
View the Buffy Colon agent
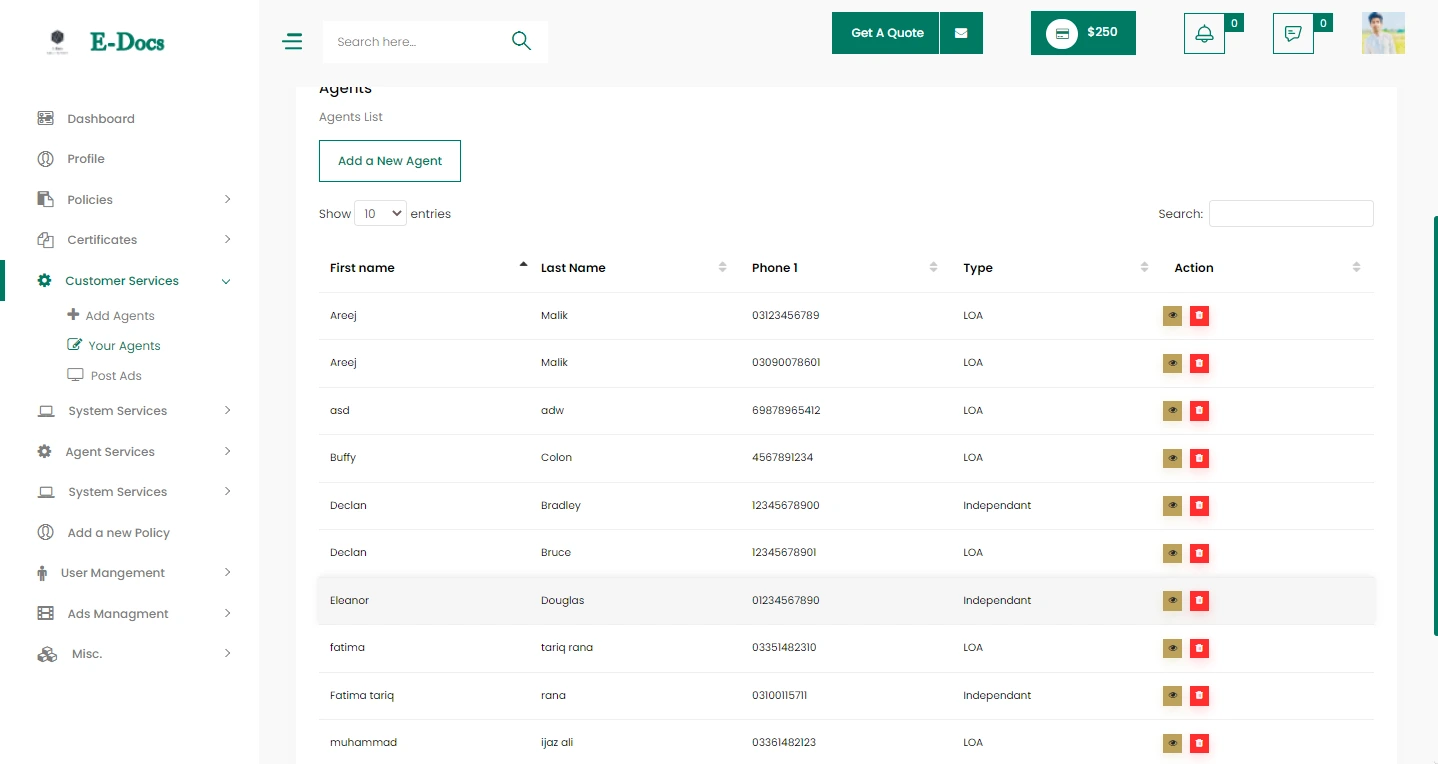(1172, 458)
